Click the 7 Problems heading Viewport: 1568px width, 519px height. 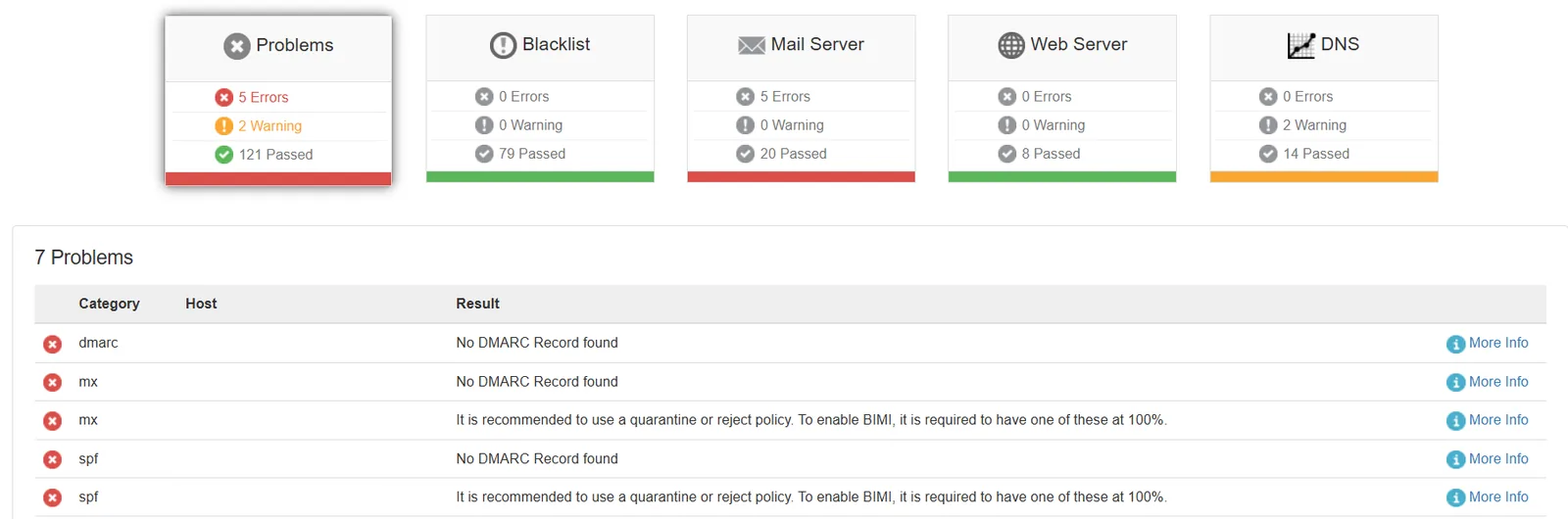coord(83,258)
